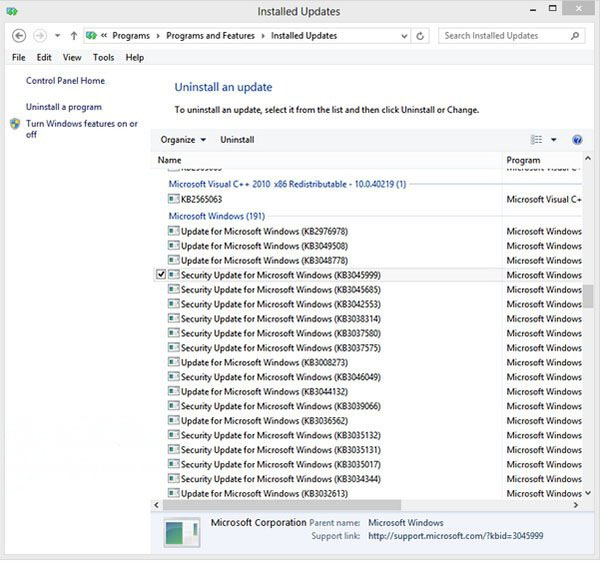This screenshot has height=561, width=600.
Task: Click Programs and Features breadcrumb
Action: (x=210, y=36)
